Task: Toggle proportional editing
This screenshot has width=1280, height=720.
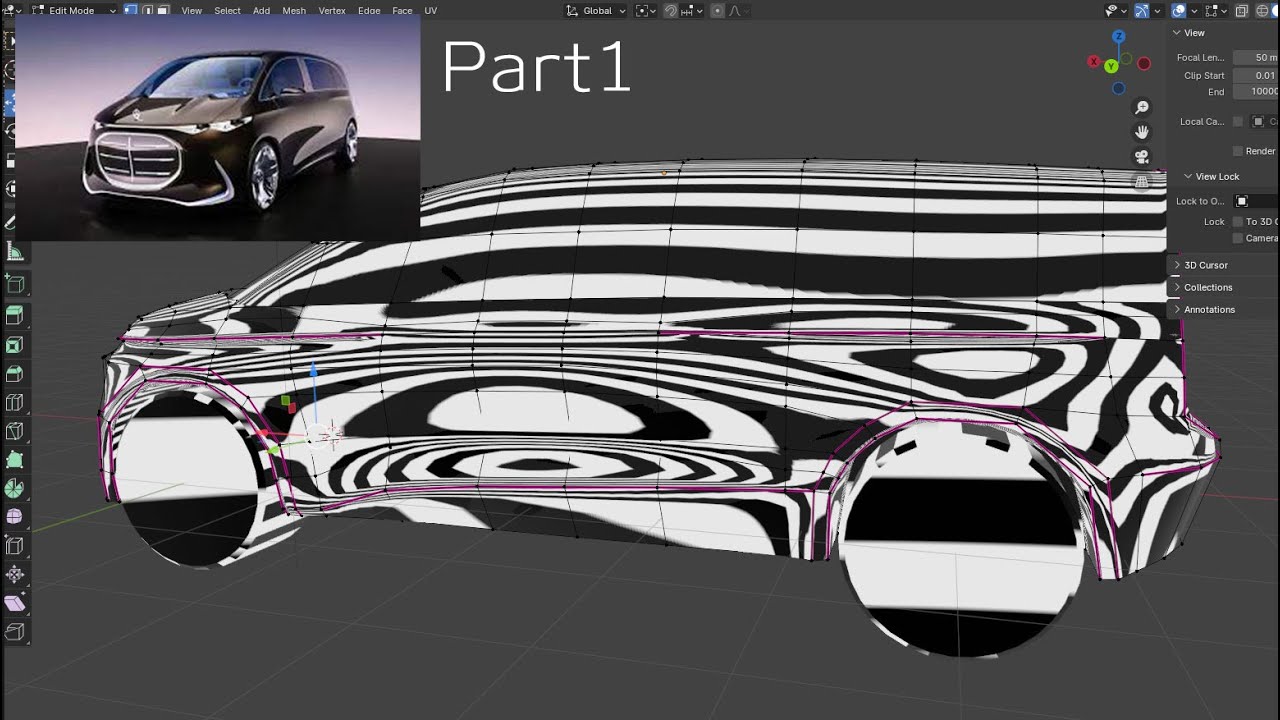Action: point(718,10)
